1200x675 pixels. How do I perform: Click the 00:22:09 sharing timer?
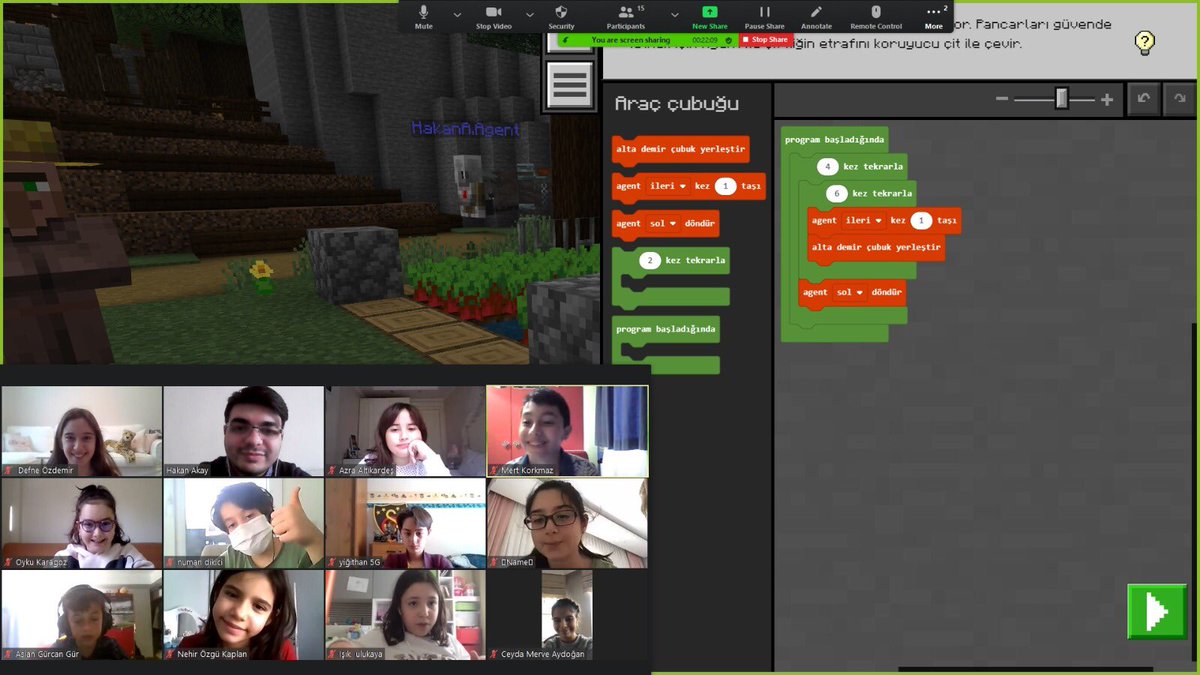click(x=706, y=40)
